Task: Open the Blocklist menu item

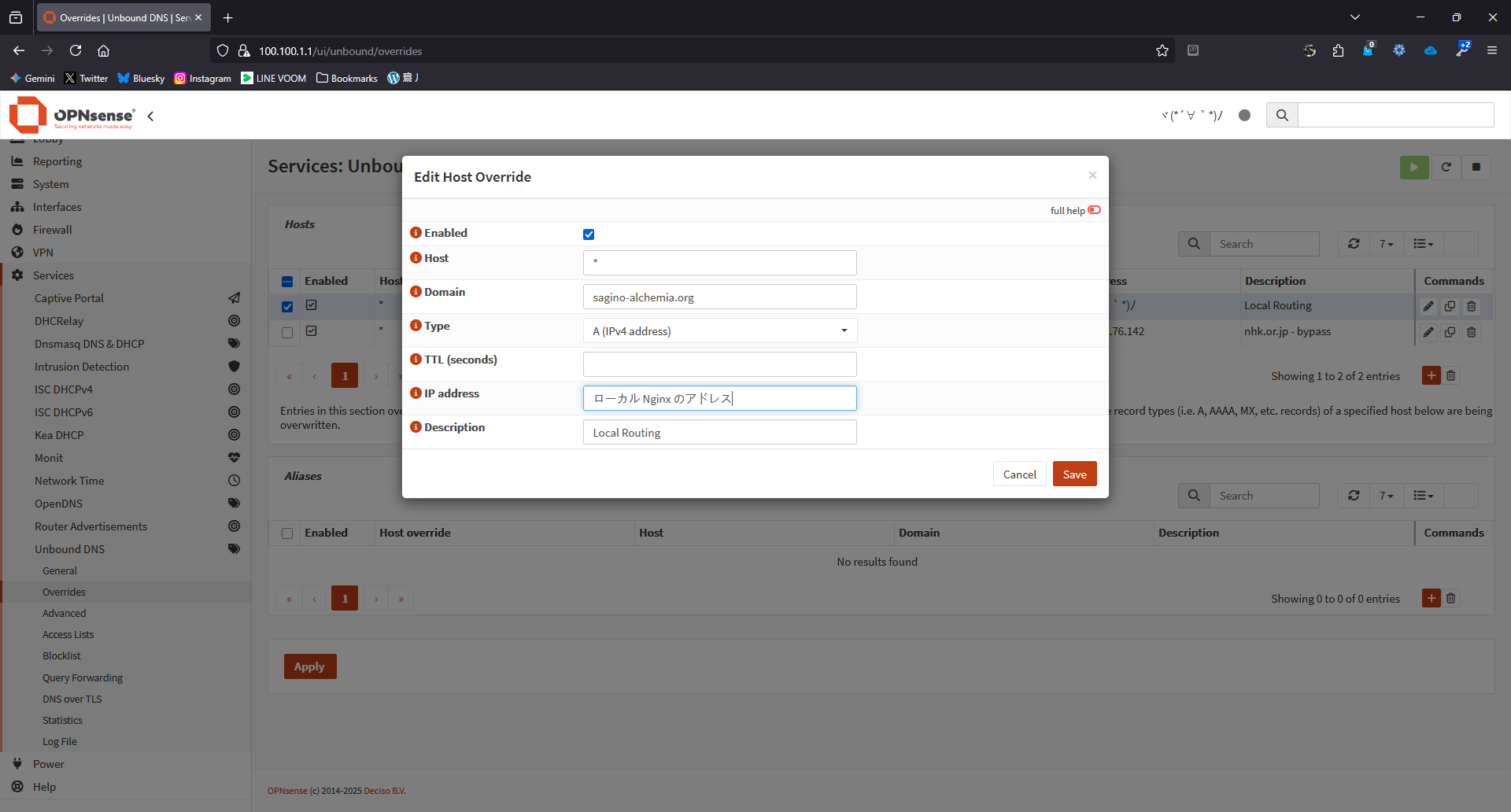Action: click(x=61, y=656)
